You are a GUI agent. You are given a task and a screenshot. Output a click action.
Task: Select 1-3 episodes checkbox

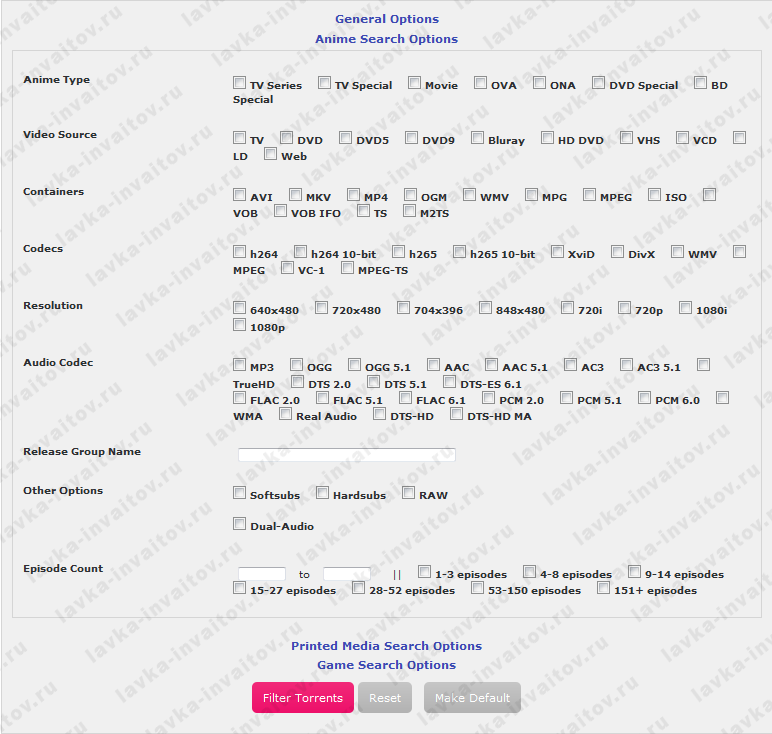[x=424, y=572]
